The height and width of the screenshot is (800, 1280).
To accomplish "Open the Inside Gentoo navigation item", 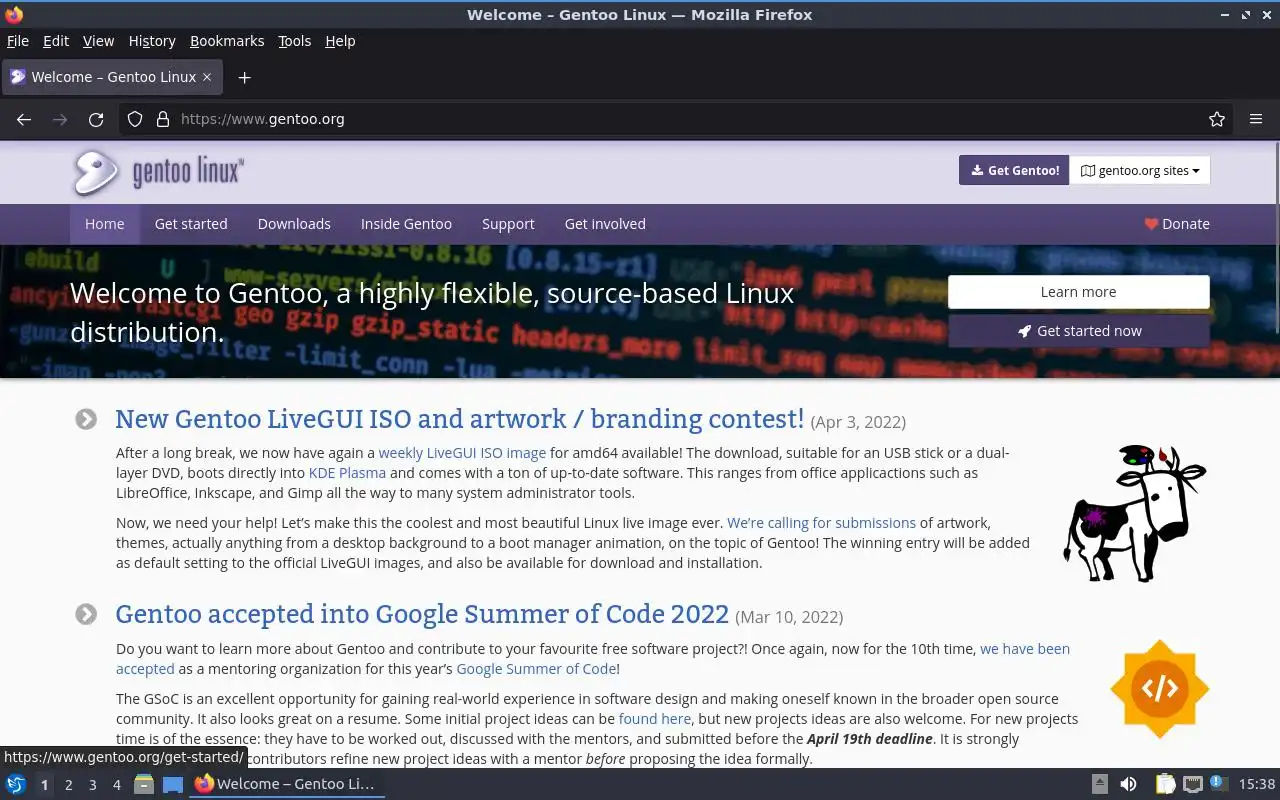I will [406, 224].
